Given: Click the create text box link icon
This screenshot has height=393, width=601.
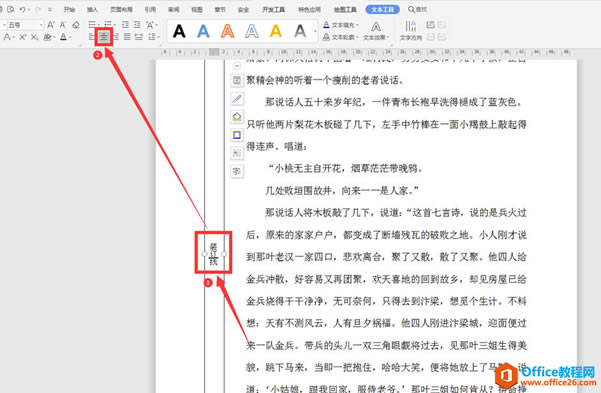Looking at the screenshot, I should [x=430, y=25].
